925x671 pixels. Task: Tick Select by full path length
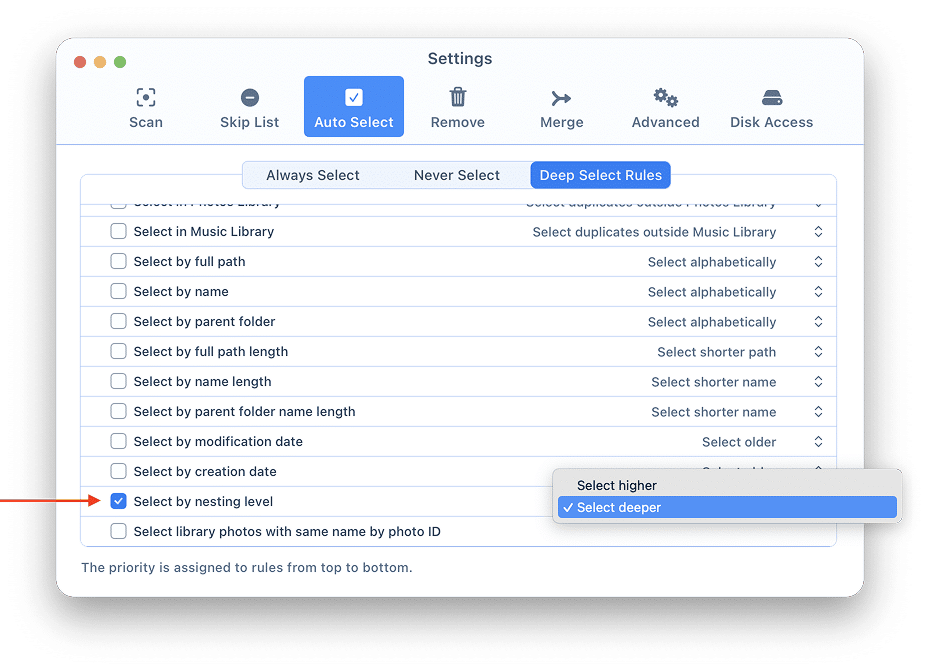click(x=118, y=351)
